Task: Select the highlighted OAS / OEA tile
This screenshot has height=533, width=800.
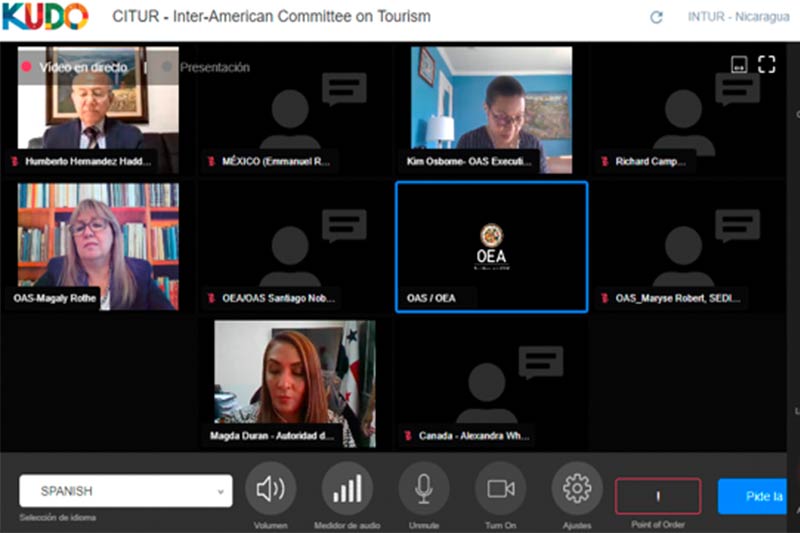Action: click(491, 247)
